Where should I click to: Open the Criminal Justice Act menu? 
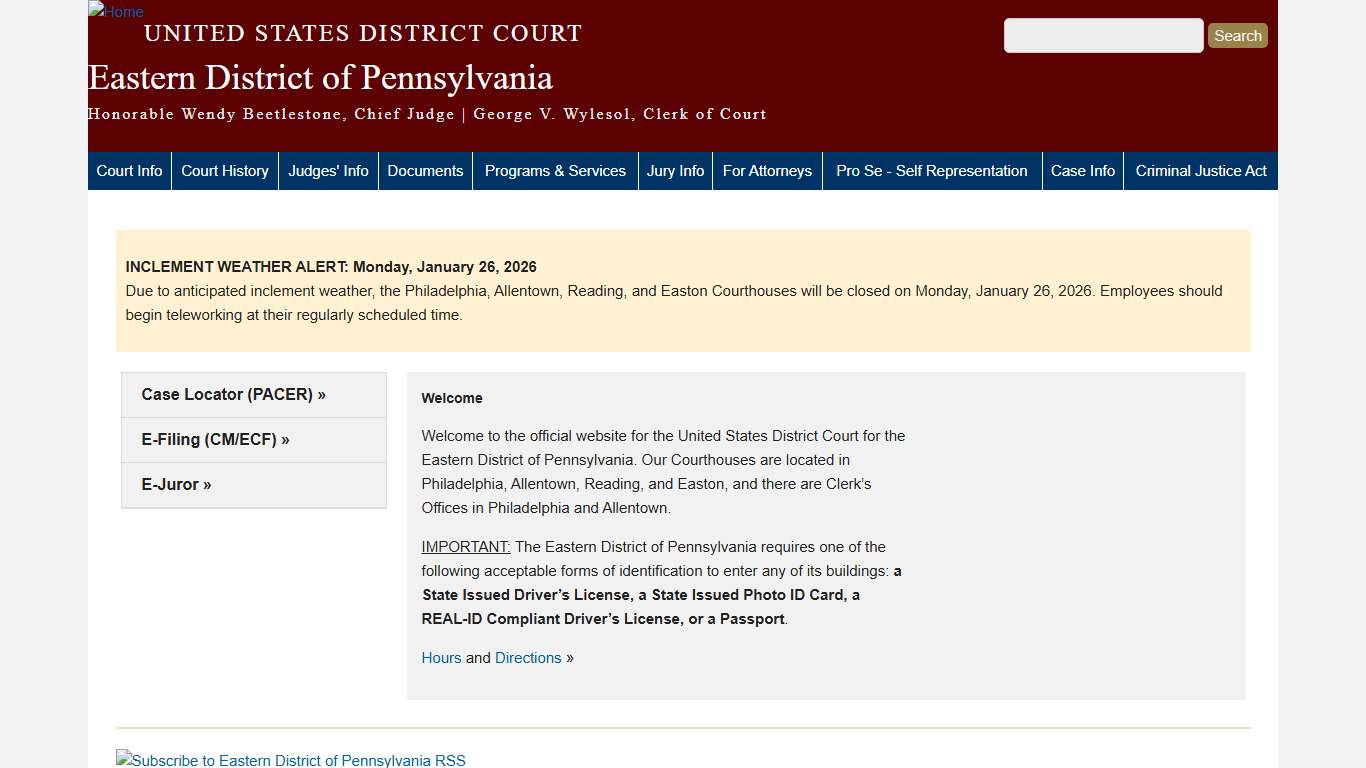(1201, 170)
